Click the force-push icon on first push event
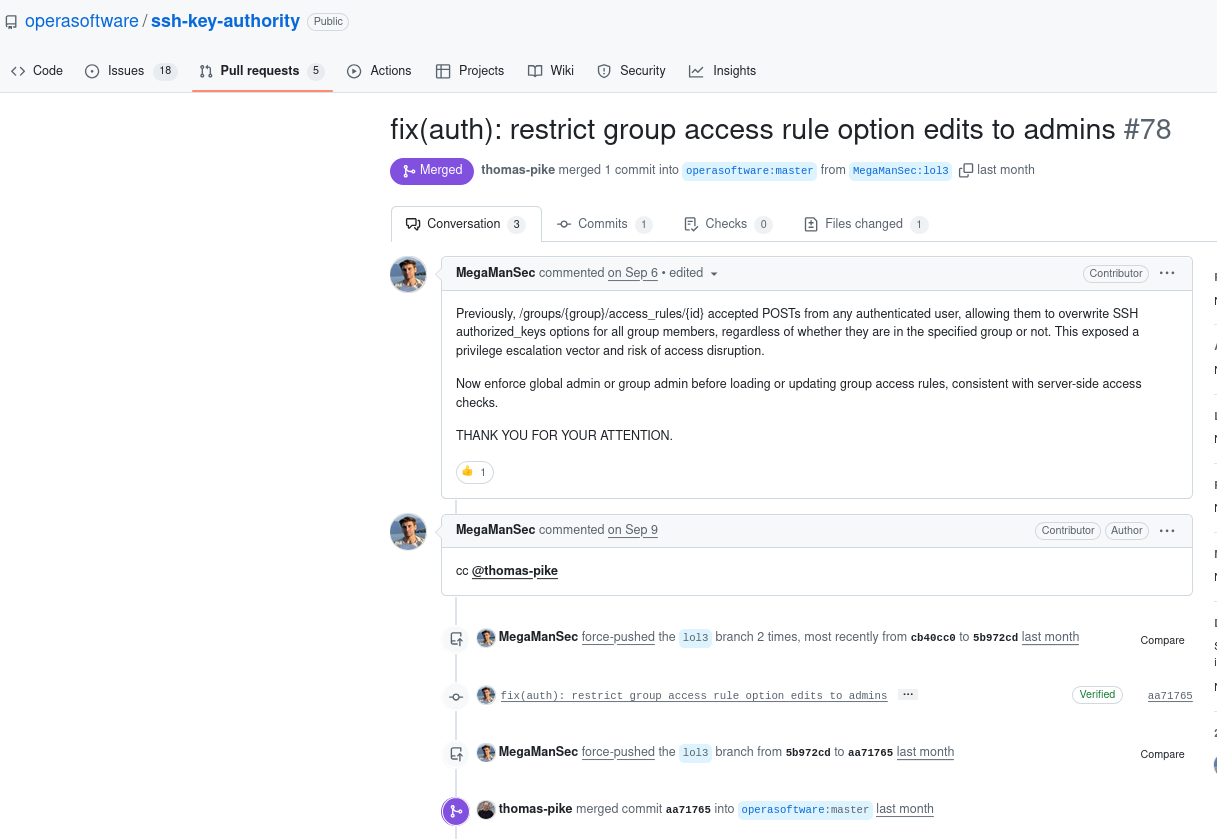Viewport: 1217px width, 839px height. pyautogui.click(x=455, y=638)
